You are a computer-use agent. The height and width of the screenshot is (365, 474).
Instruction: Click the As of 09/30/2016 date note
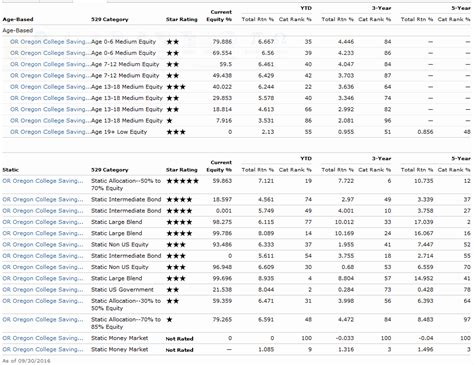tap(26, 361)
